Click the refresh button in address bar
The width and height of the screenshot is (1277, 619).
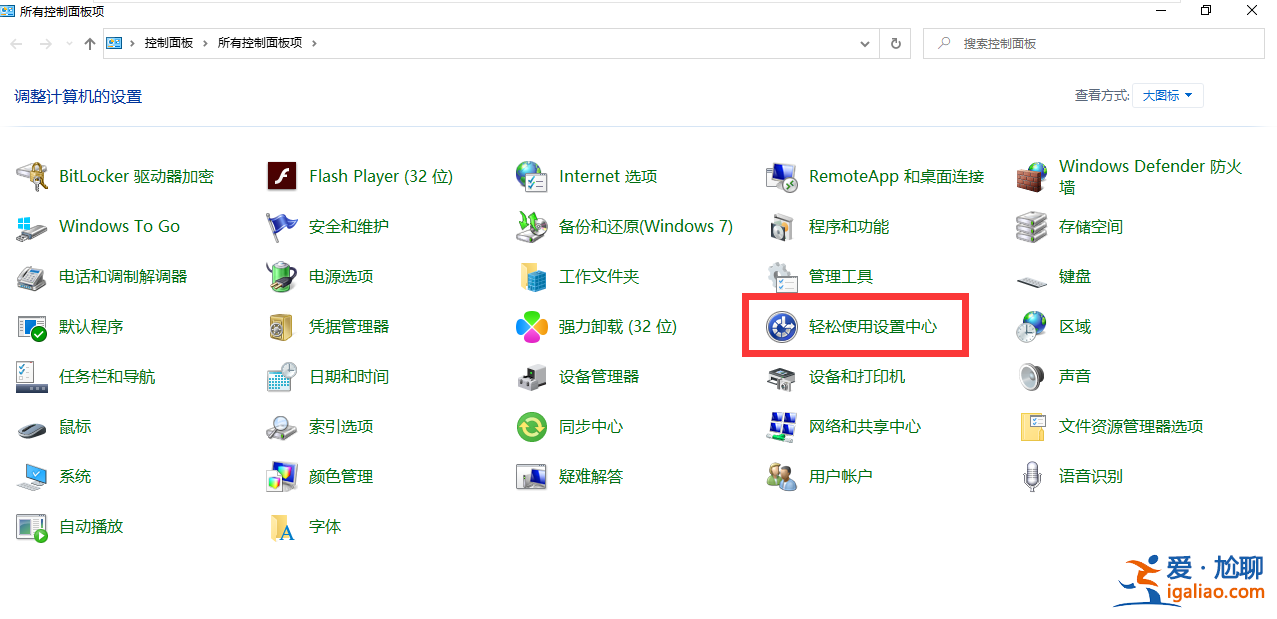click(895, 43)
